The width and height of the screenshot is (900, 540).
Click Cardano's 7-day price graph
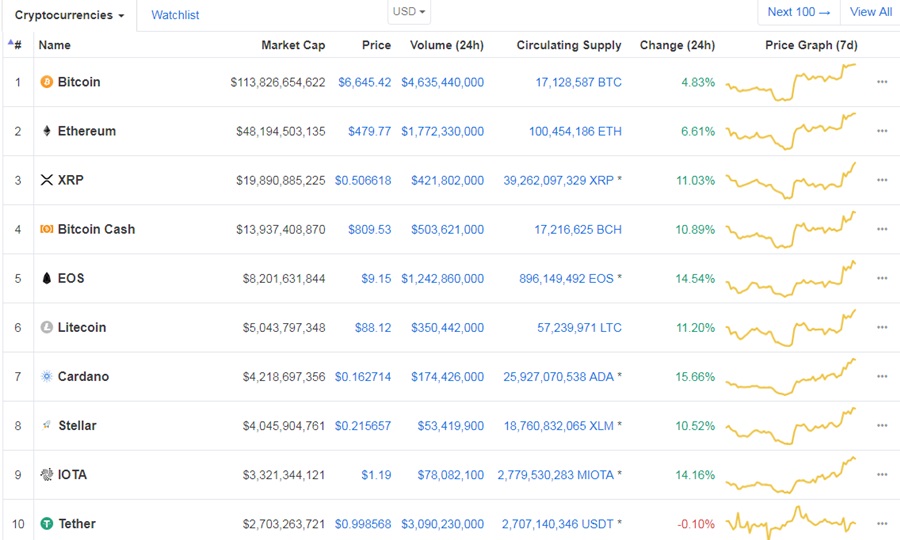coord(790,376)
